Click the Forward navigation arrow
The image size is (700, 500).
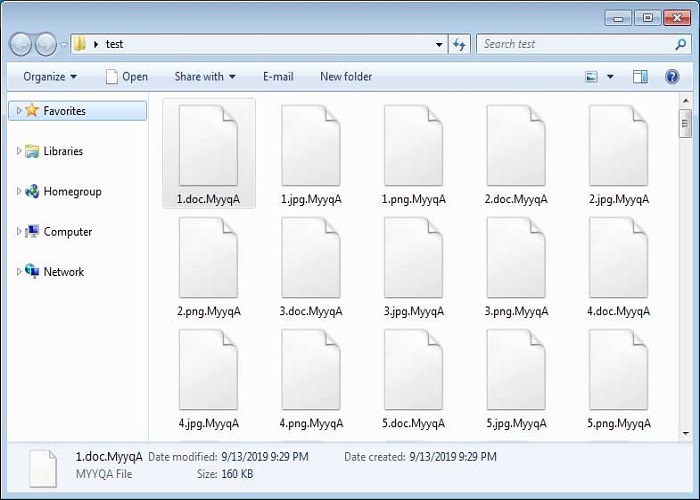45,44
